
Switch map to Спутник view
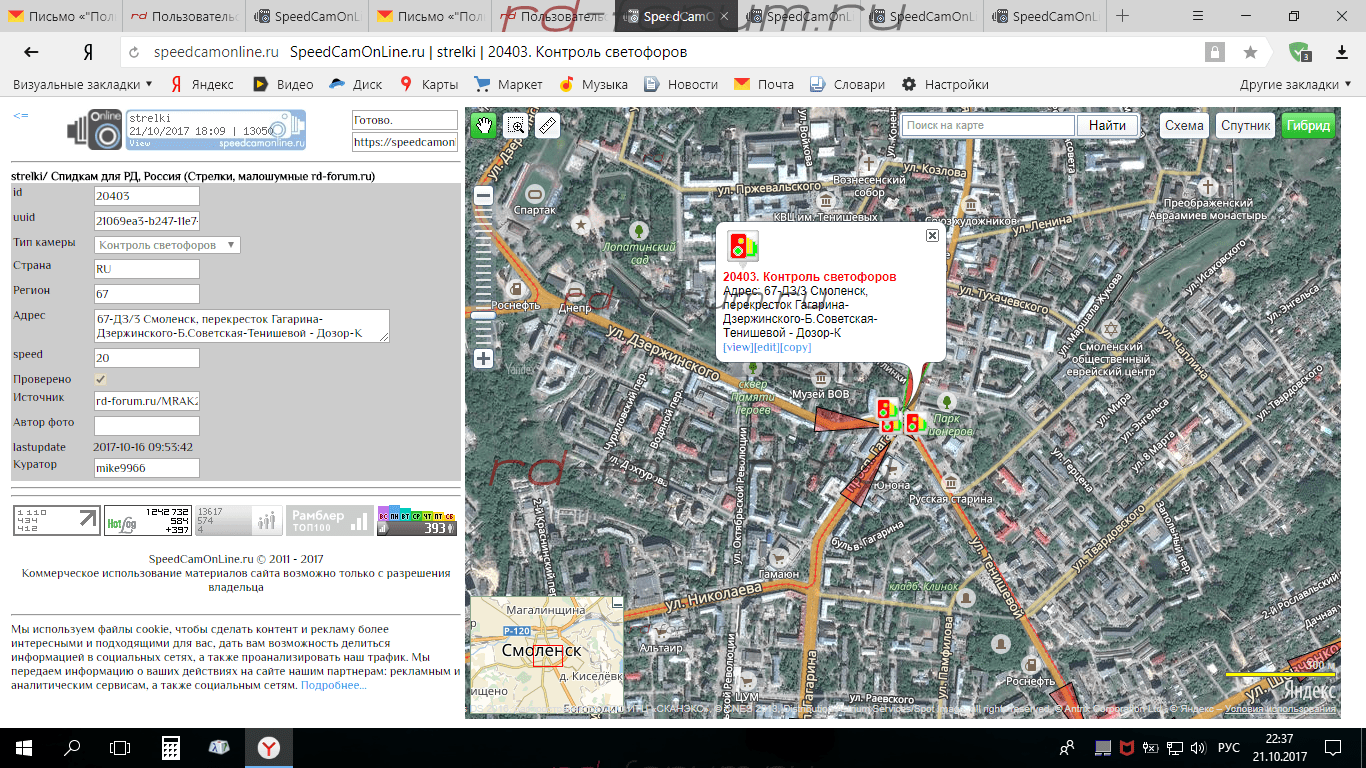tap(1245, 125)
